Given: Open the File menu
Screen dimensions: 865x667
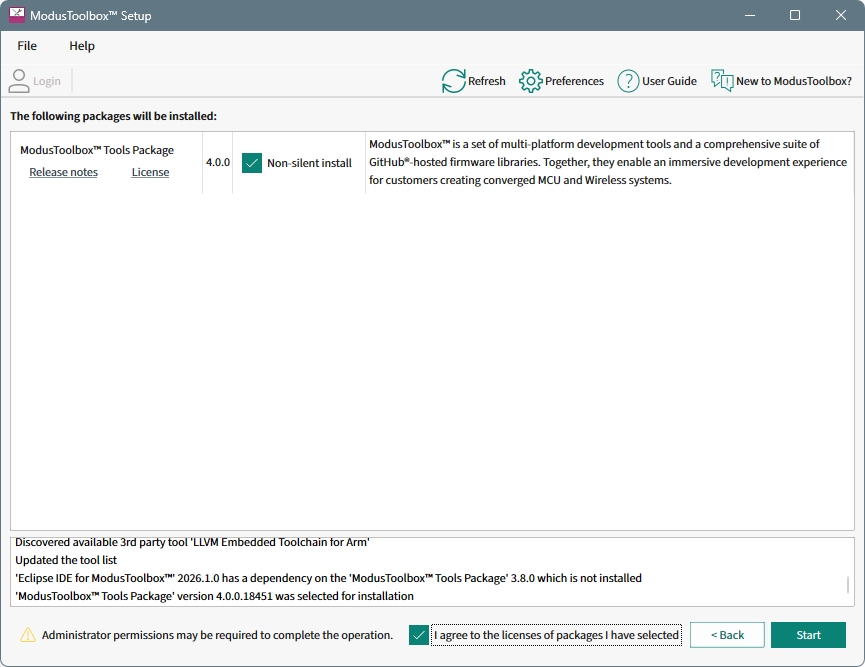Looking at the screenshot, I should 27,46.
